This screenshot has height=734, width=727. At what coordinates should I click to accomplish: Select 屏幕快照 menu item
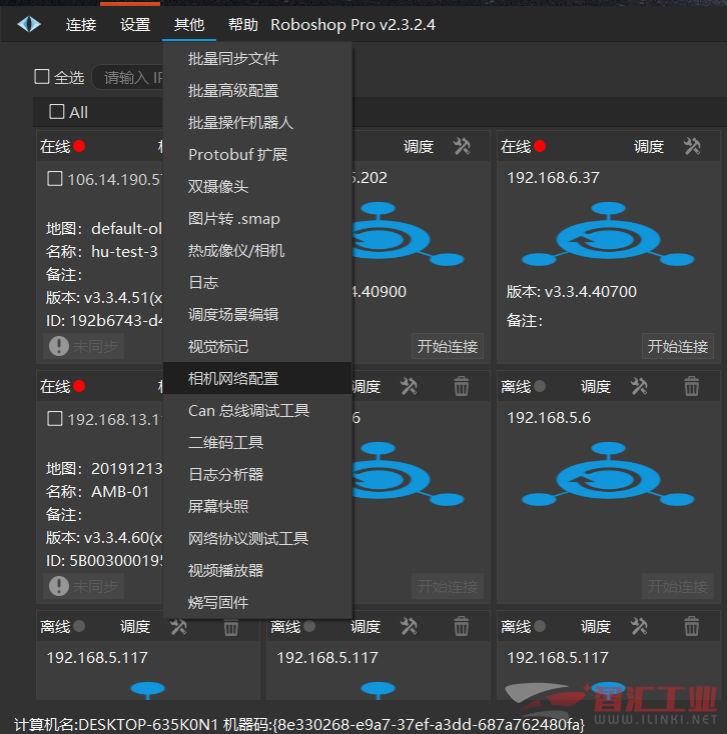pyautogui.click(x=257, y=506)
